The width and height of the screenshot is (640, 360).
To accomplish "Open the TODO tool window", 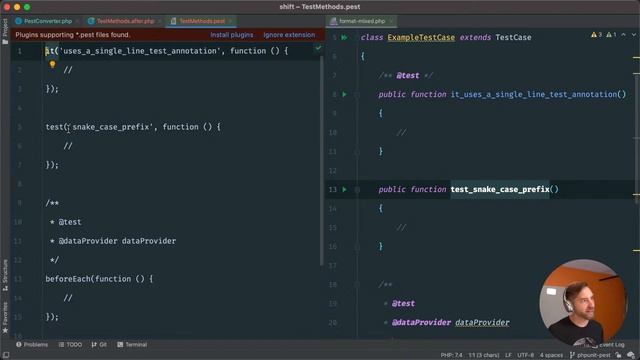I will [70, 344].
